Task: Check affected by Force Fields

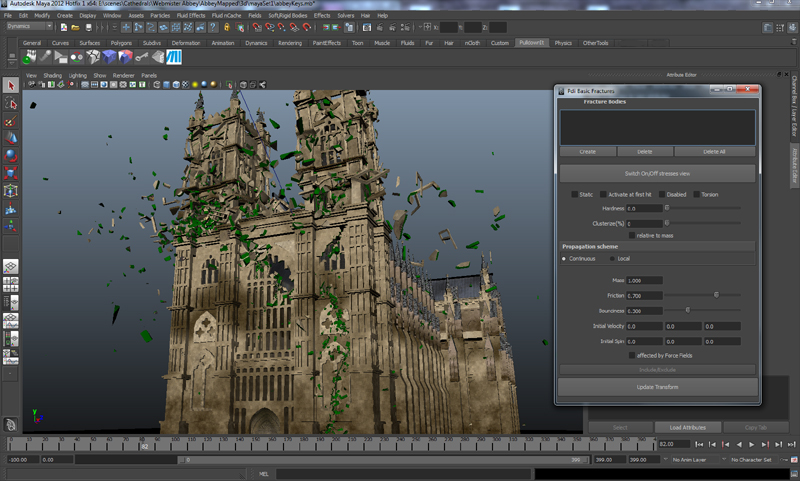Action: 632,355
